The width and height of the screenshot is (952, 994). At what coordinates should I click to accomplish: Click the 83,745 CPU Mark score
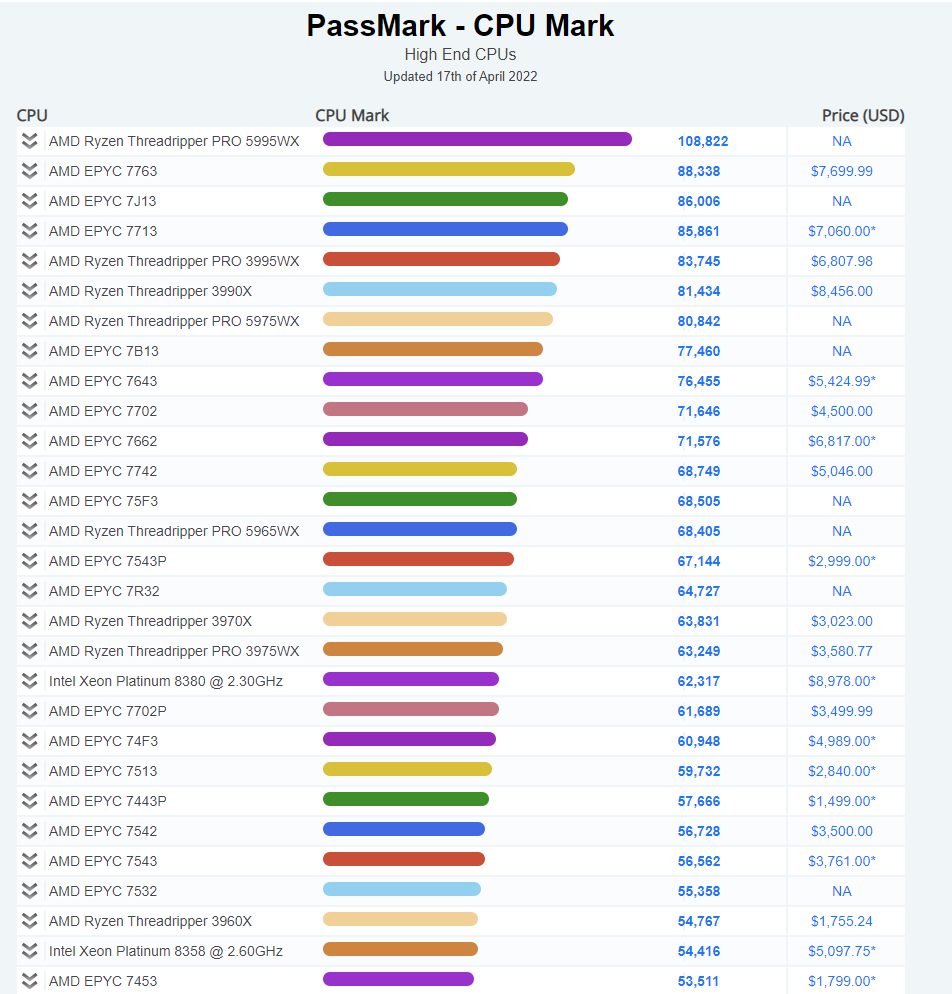point(698,261)
